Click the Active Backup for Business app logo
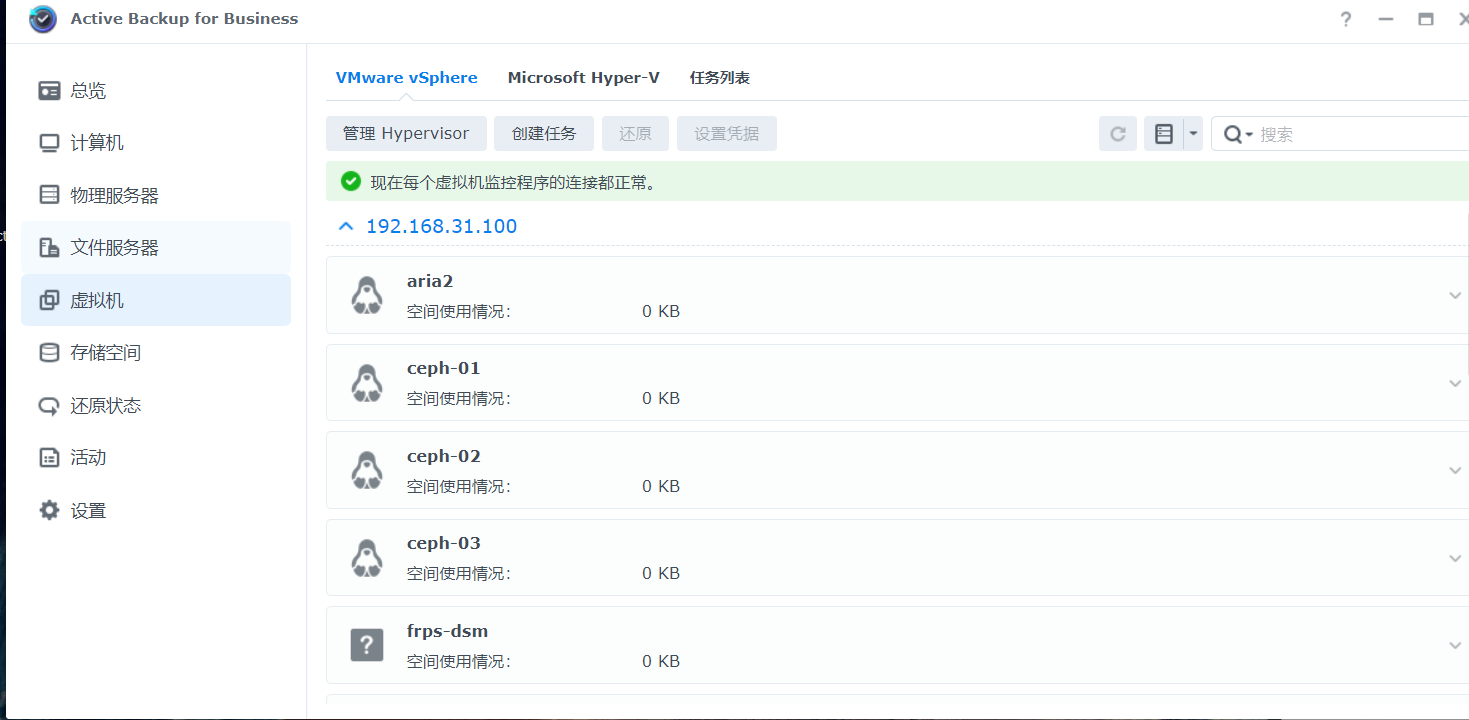The width and height of the screenshot is (1469, 720). coord(43,19)
